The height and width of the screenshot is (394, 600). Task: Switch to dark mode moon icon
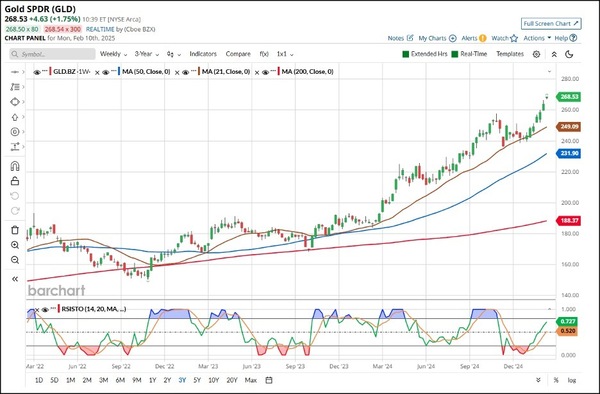pos(569,54)
